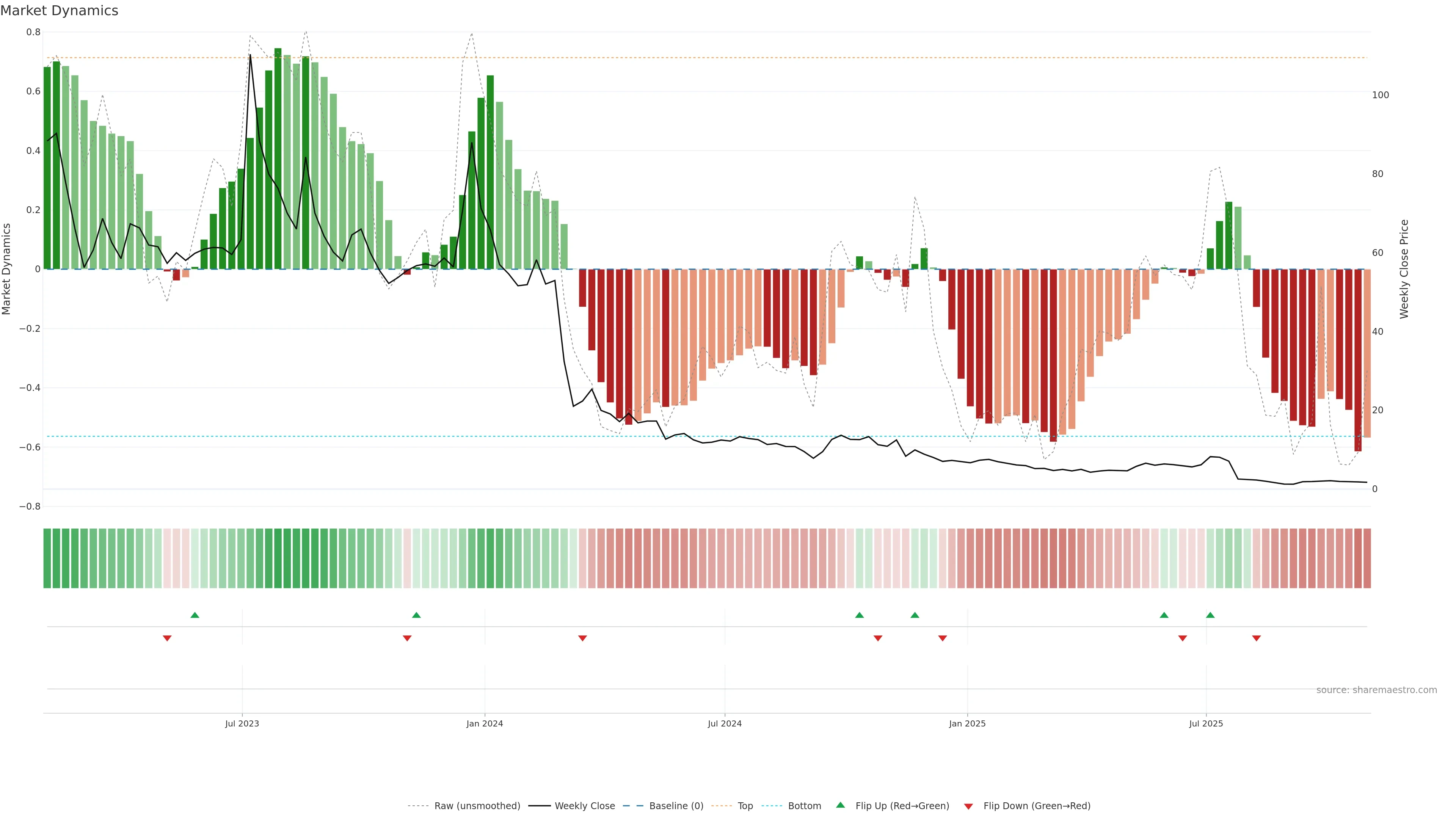The height and width of the screenshot is (819, 1456).
Task: Click the source: sharemaestro.com text
Action: (x=1376, y=690)
